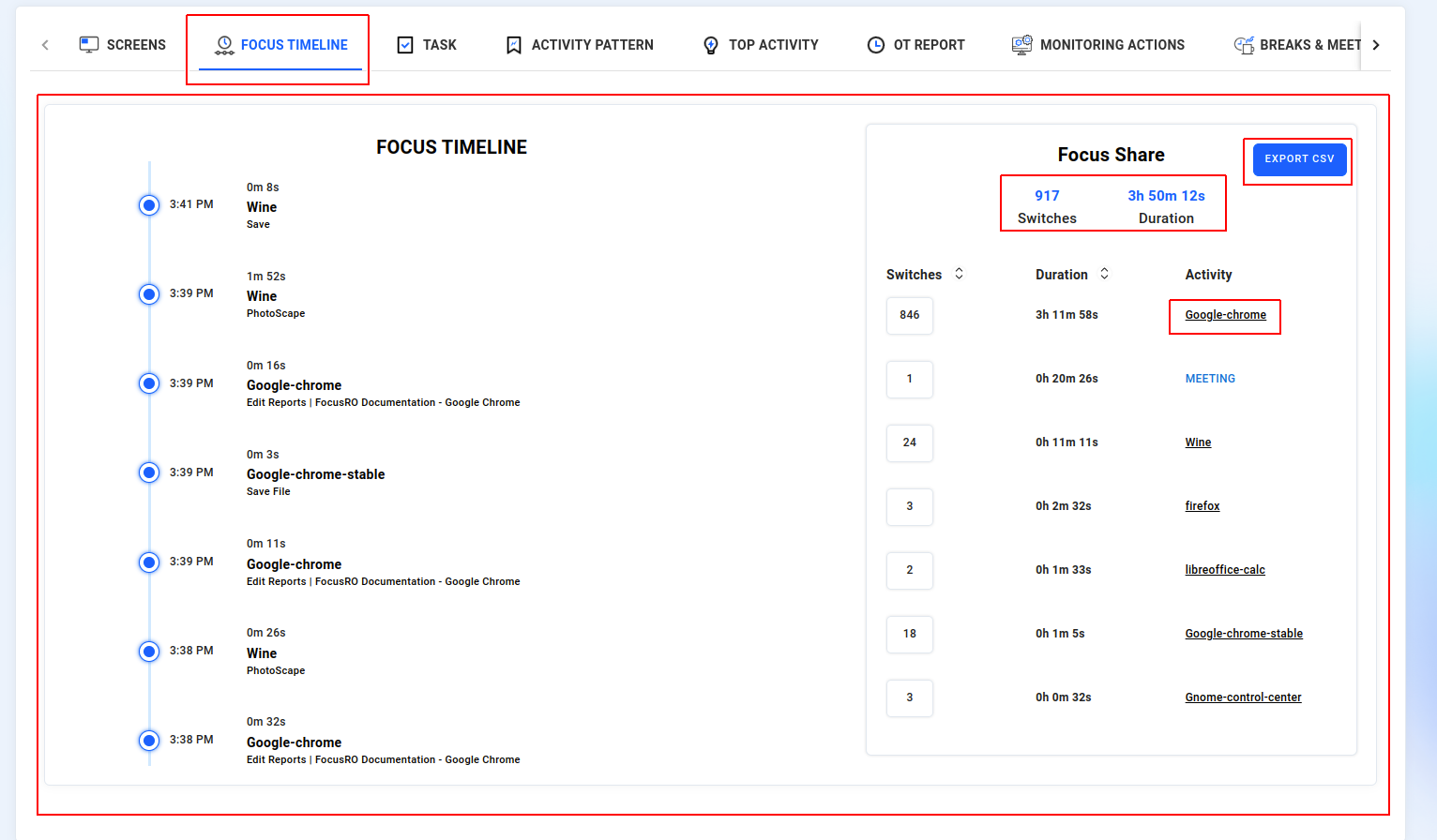Click the Breaks & Meet icon
Screen dimensions: 1437x840
point(1244,45)
